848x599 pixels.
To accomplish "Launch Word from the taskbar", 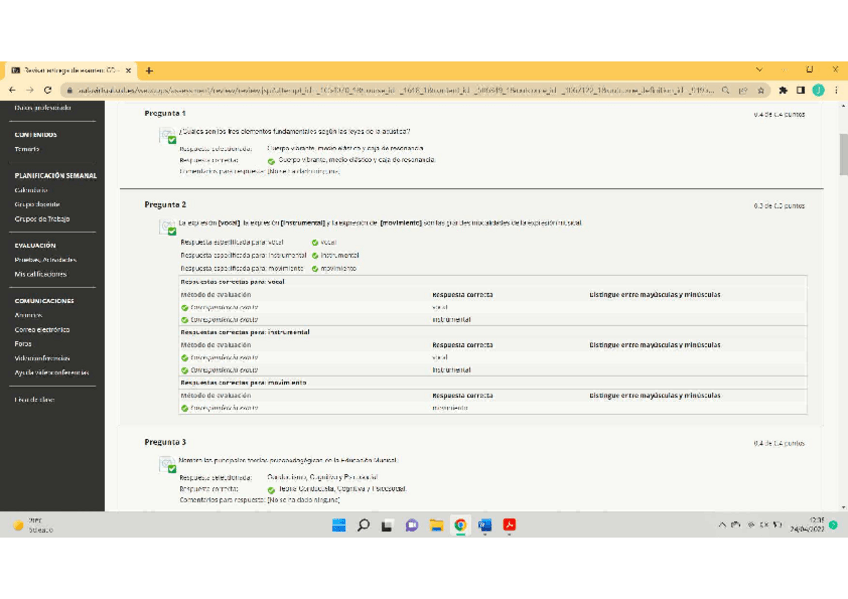I will coord(485,525).
